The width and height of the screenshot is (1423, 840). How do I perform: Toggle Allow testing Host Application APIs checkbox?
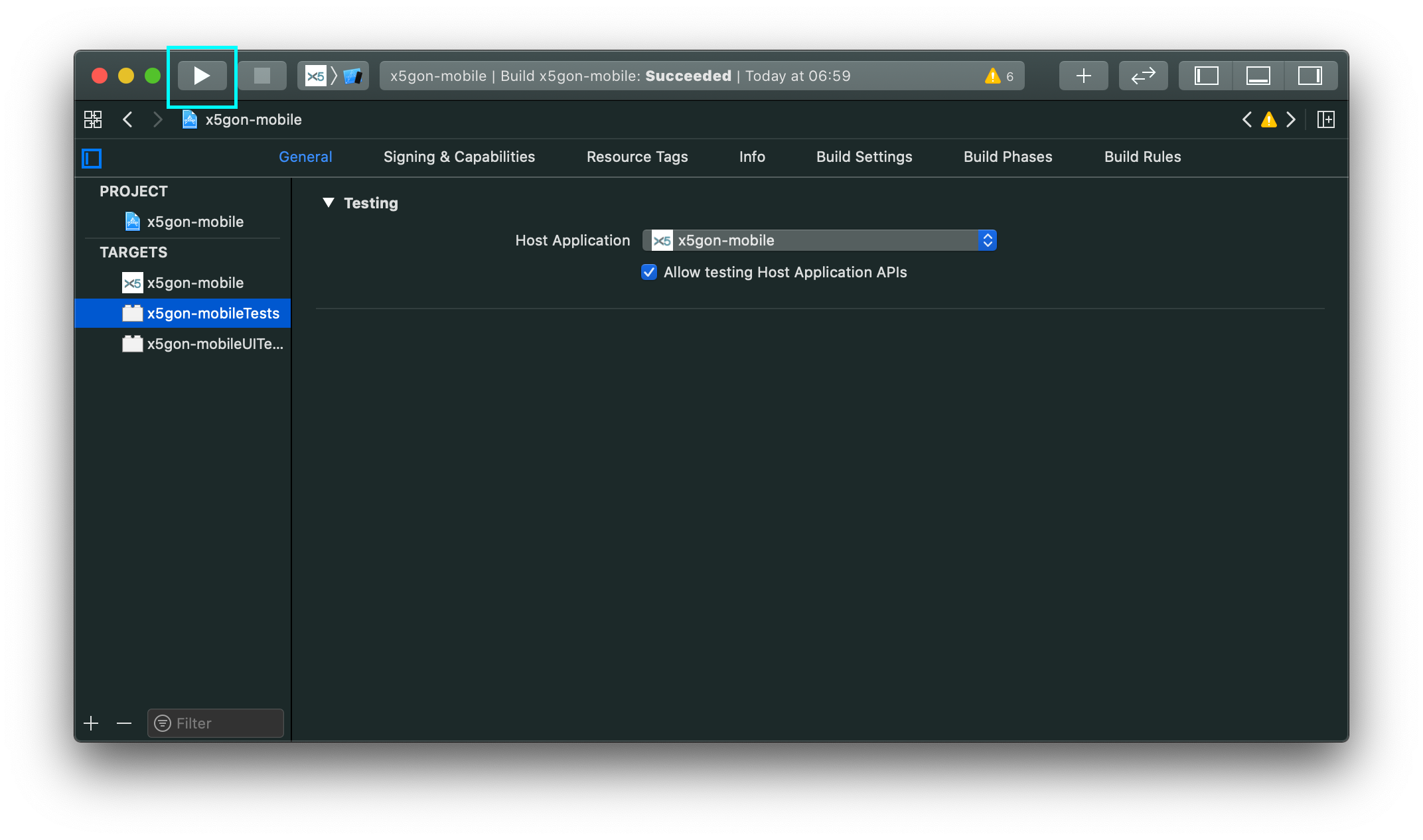coord(649,271)
